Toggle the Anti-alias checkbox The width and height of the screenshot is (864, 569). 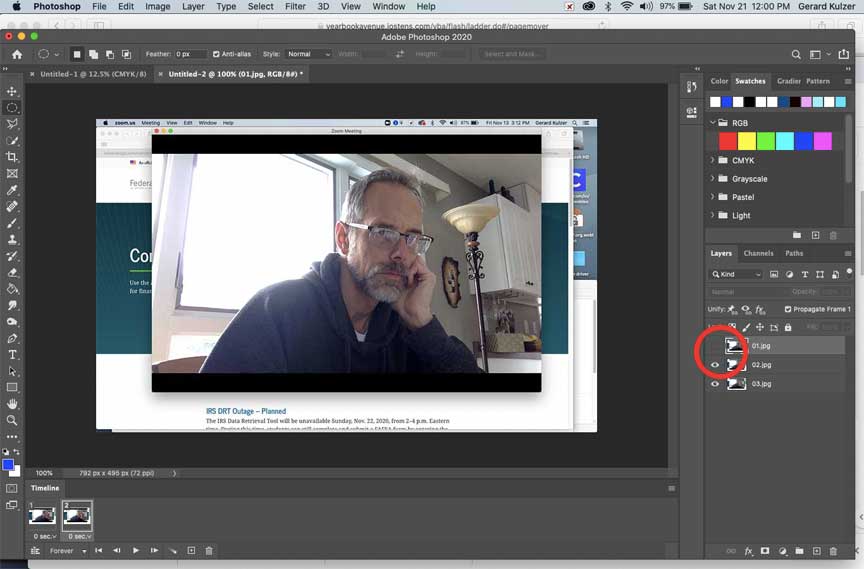click(x=216, y=54)
